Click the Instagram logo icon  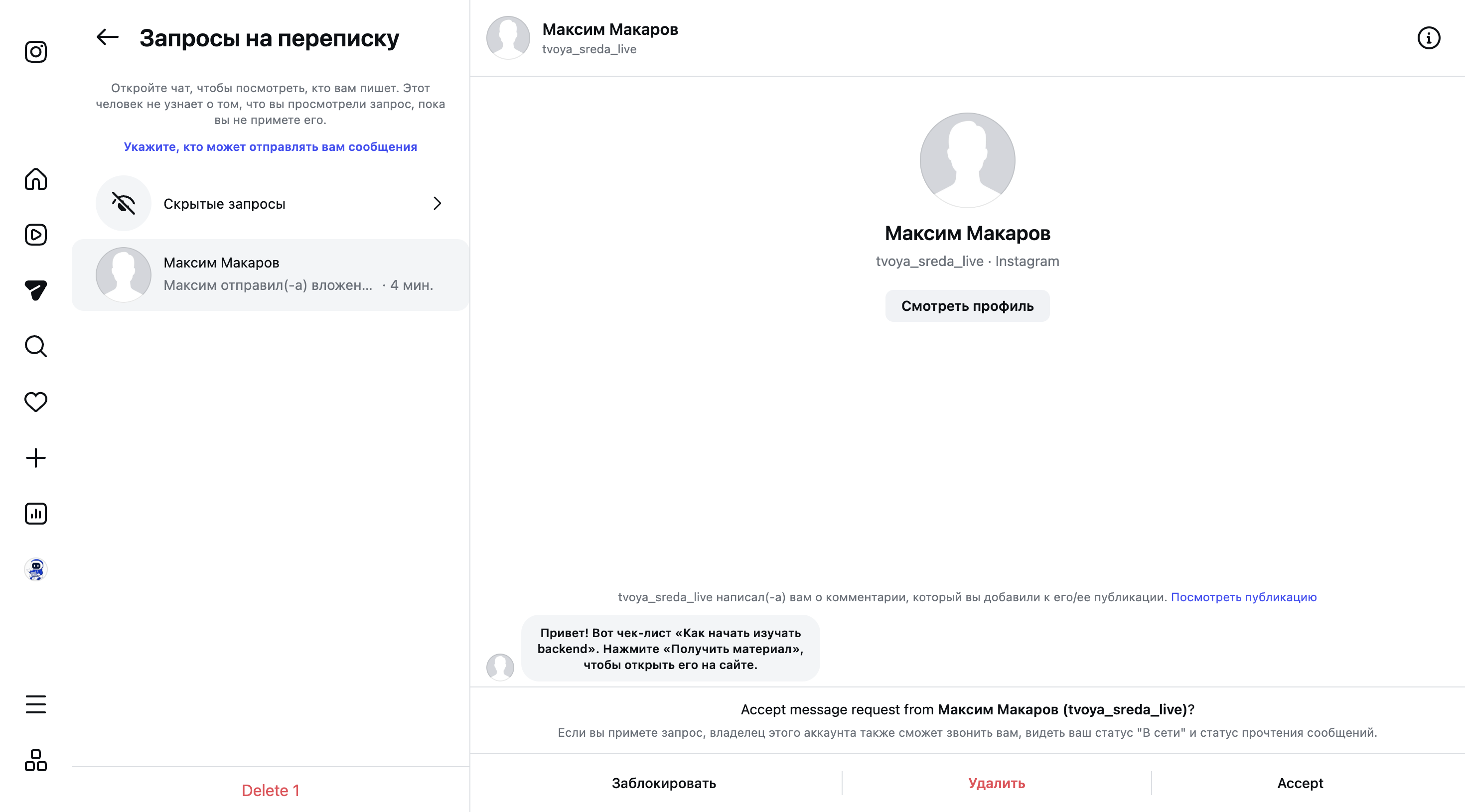click(x=36, y=52)
